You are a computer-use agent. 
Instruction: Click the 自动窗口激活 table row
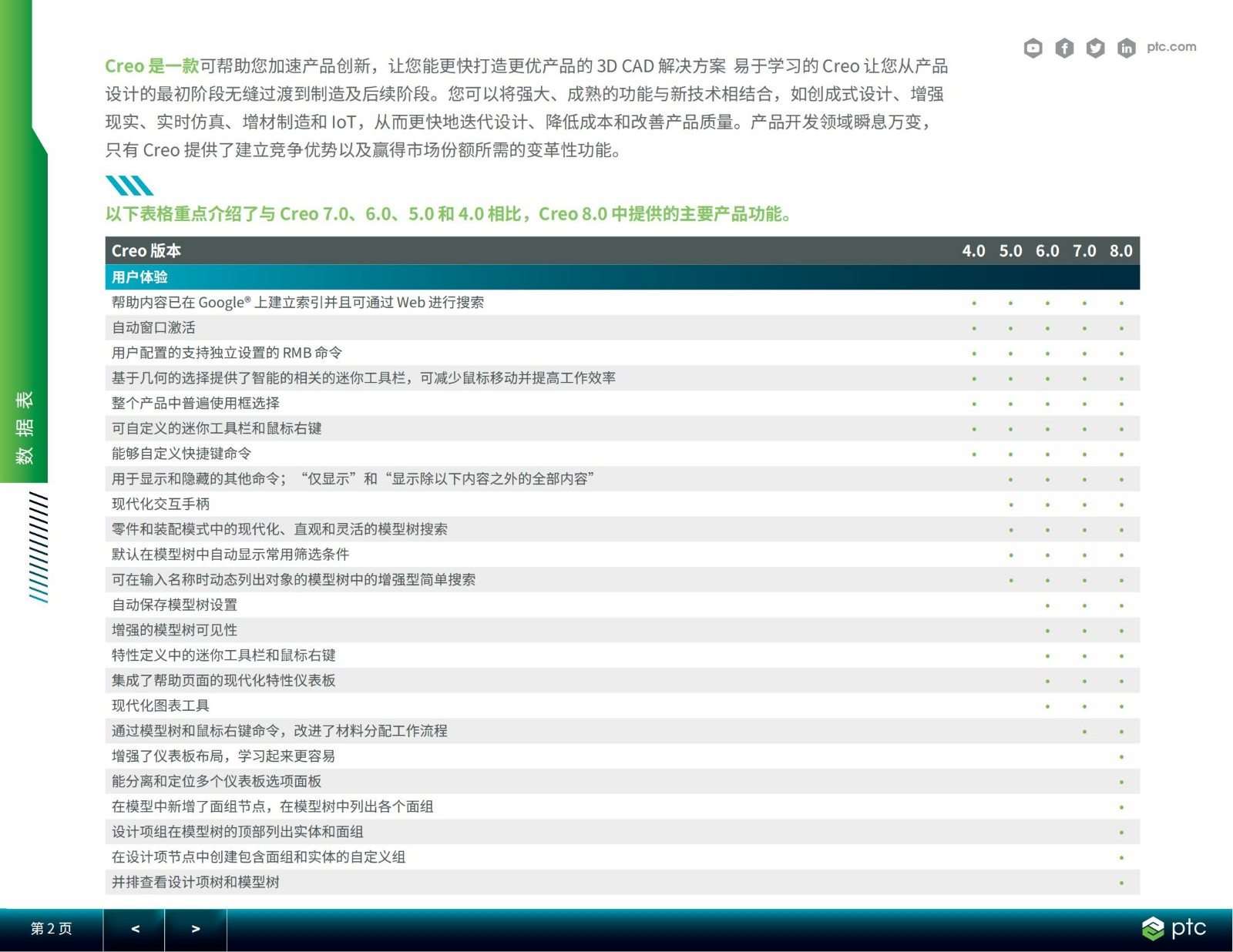pos(153,328)
